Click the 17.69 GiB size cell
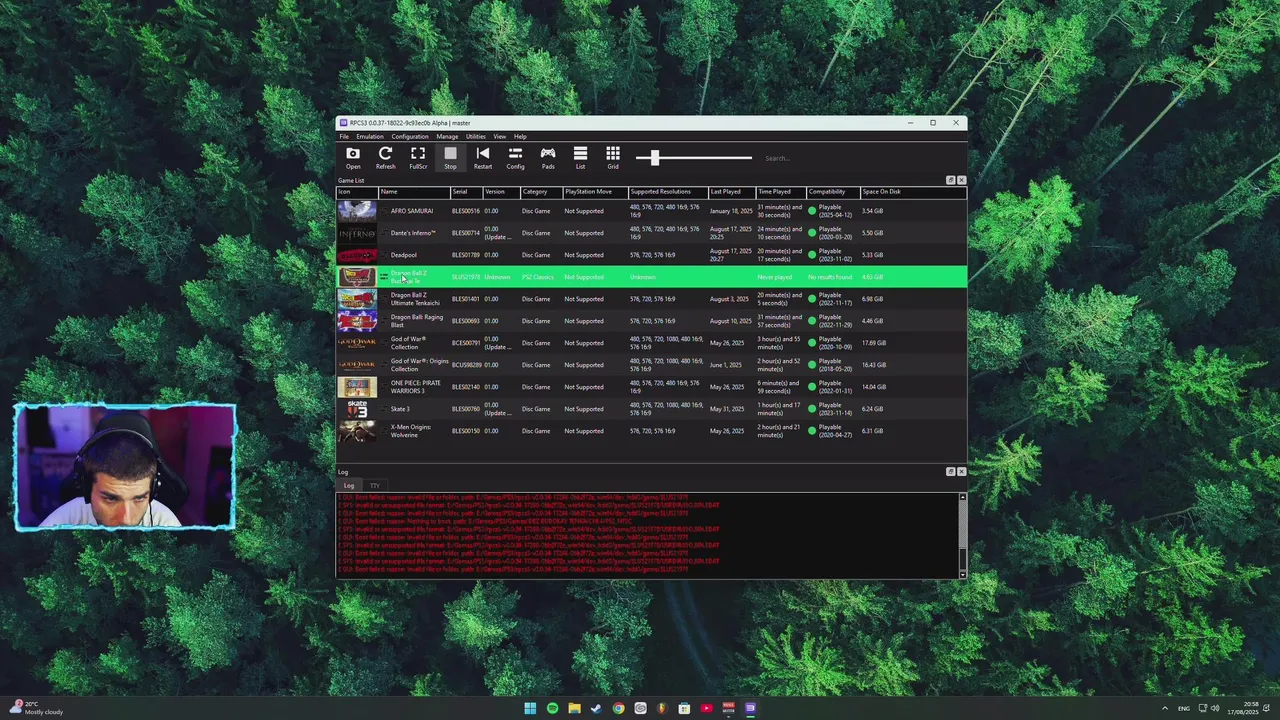Screen dimensions: 1280x720 point(874,343)
